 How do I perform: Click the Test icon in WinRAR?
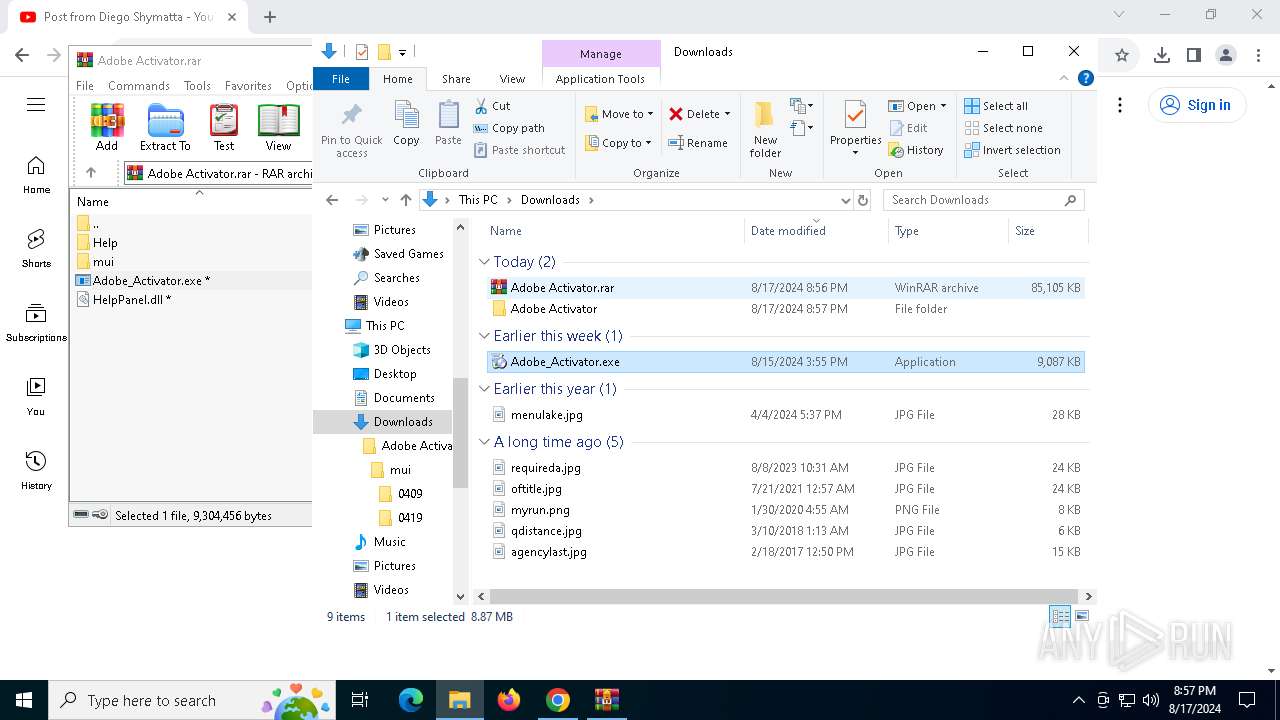click(224, 127)
